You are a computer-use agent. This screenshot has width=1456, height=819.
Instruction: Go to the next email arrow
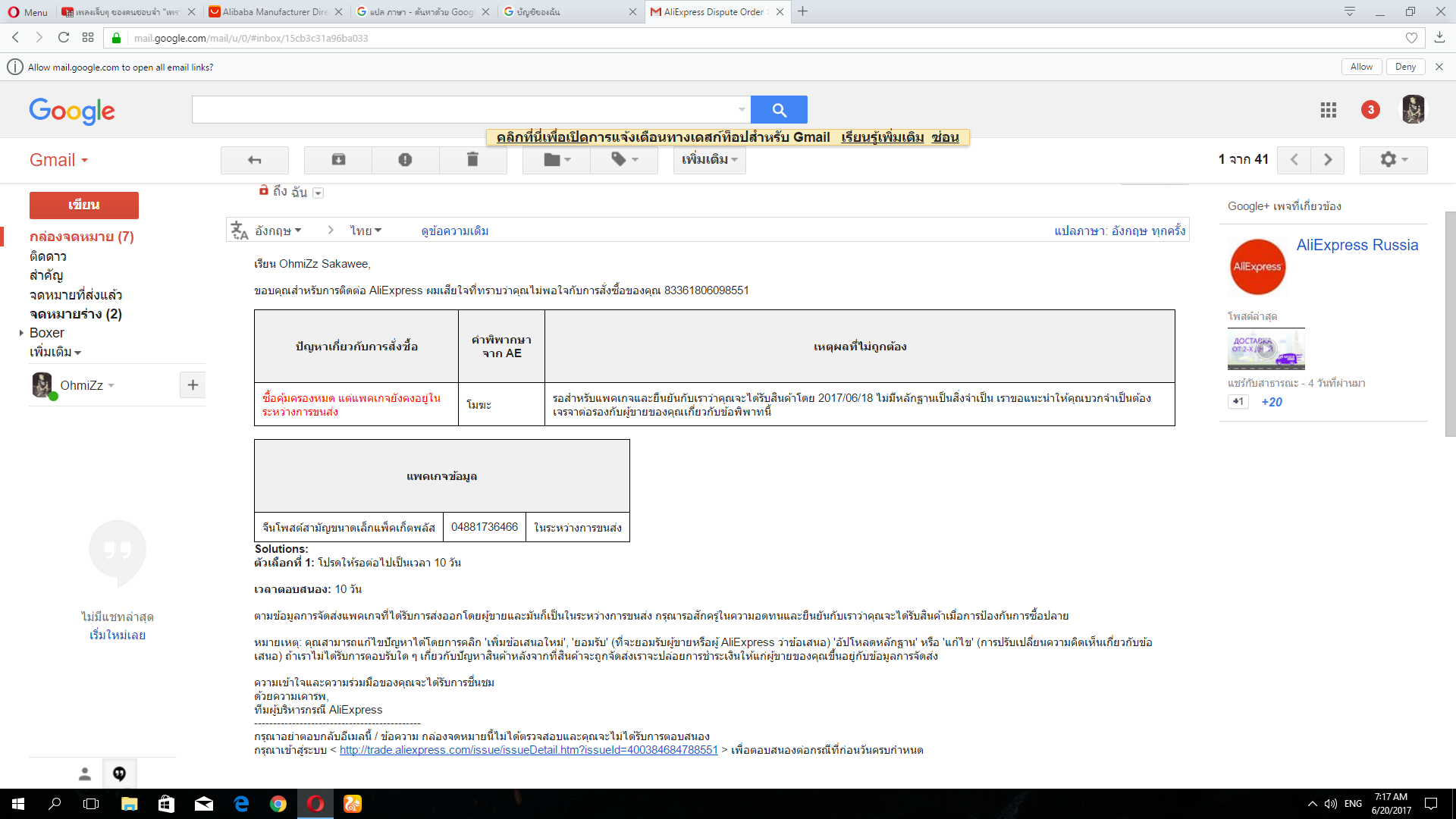pos(1327,160)
